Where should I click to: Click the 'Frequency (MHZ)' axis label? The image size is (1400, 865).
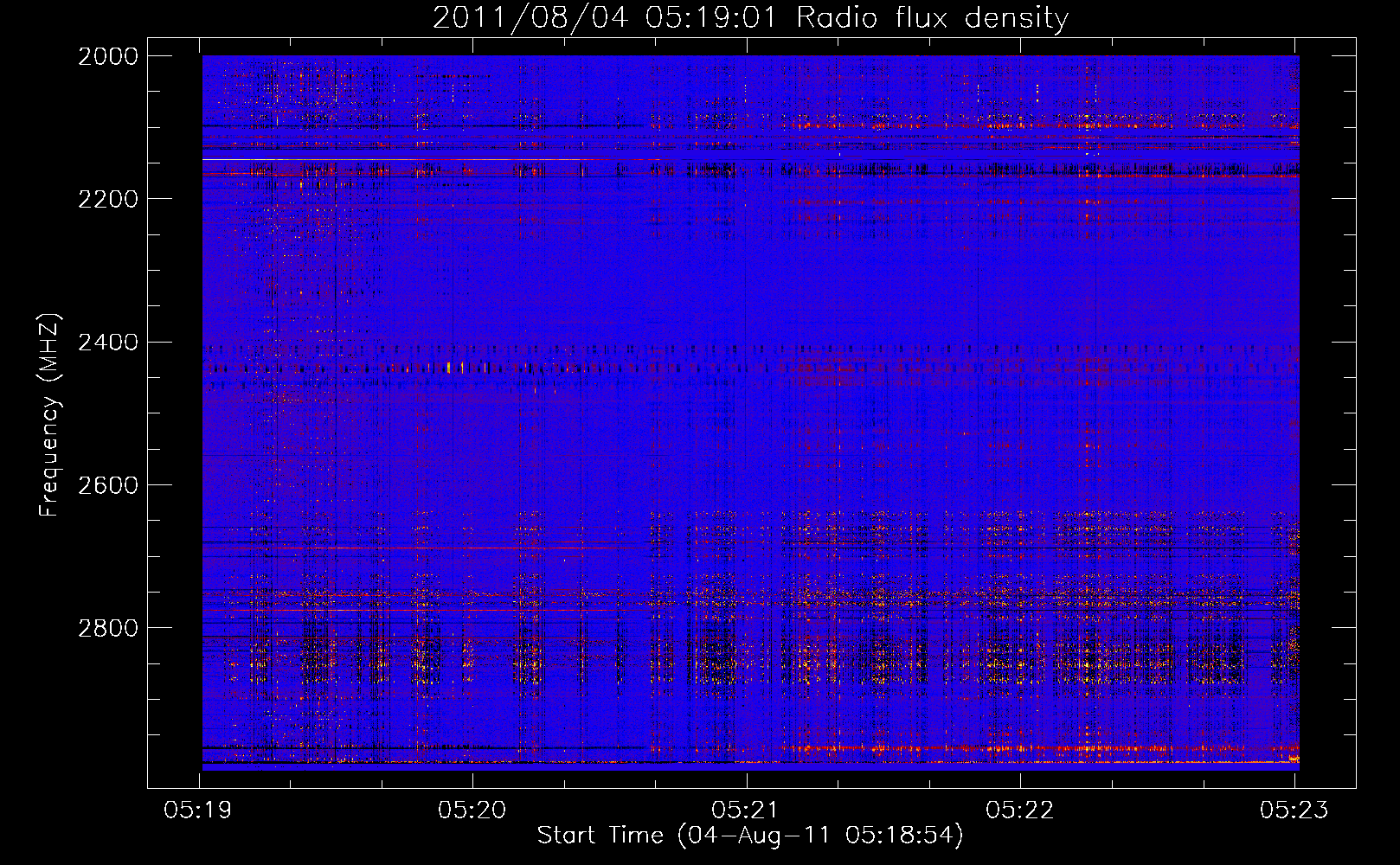coord(49,415)
